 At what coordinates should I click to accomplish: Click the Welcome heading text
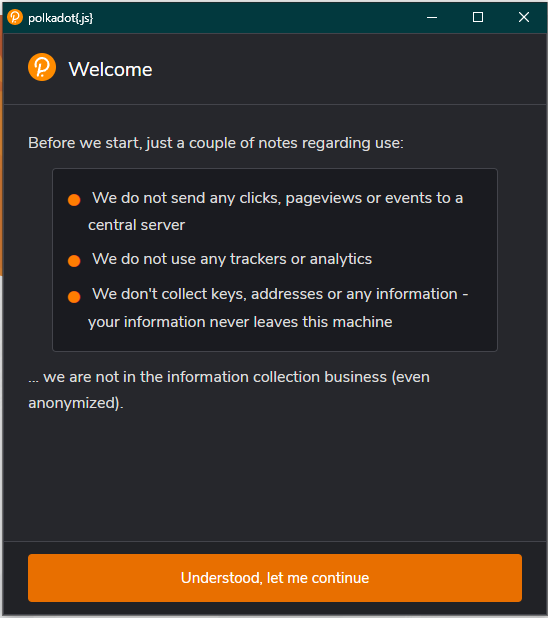(110, 70)
